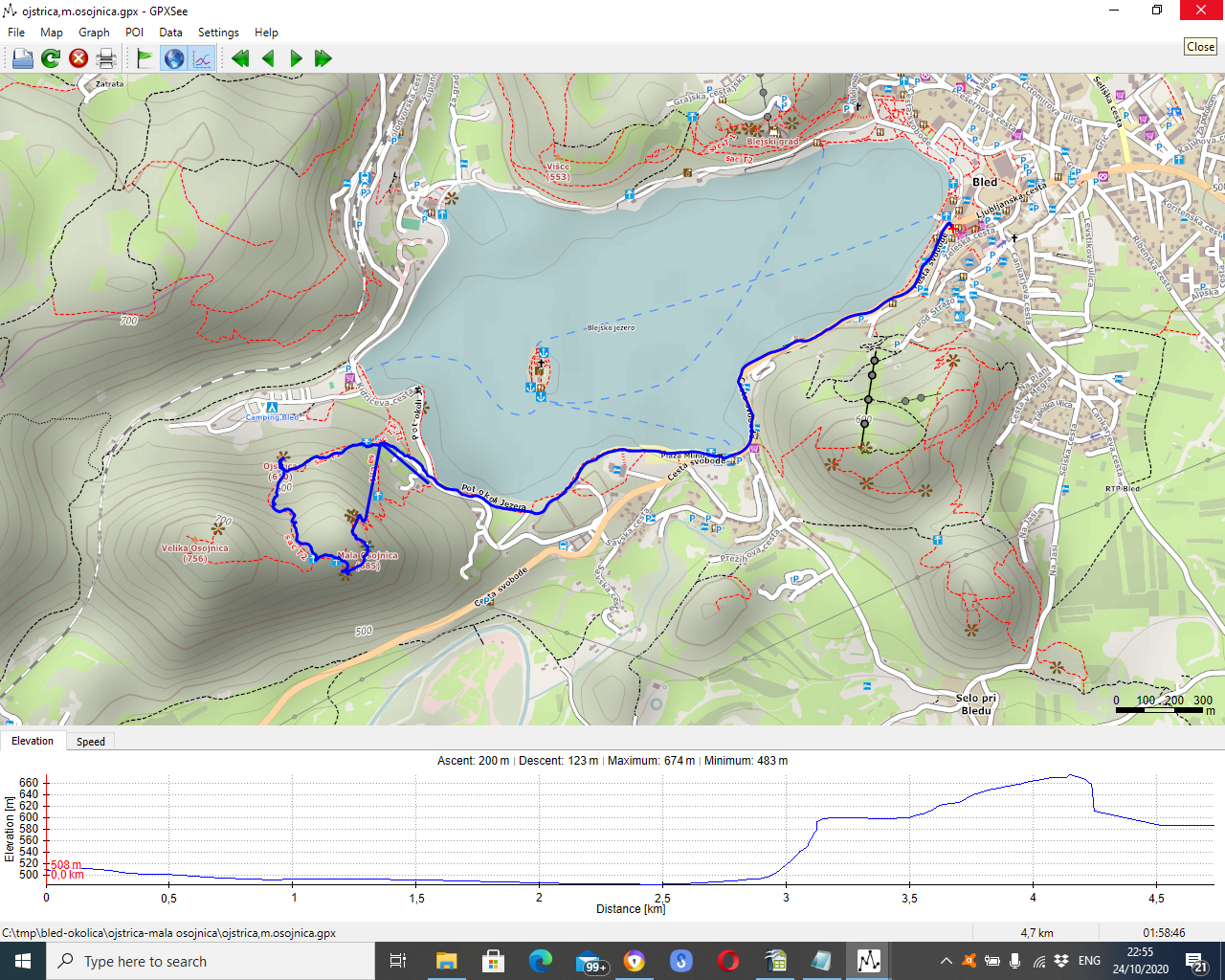Toggle map display with globe icon
This screenshot has height=980, width=1225.
click(x=174, y=58)
